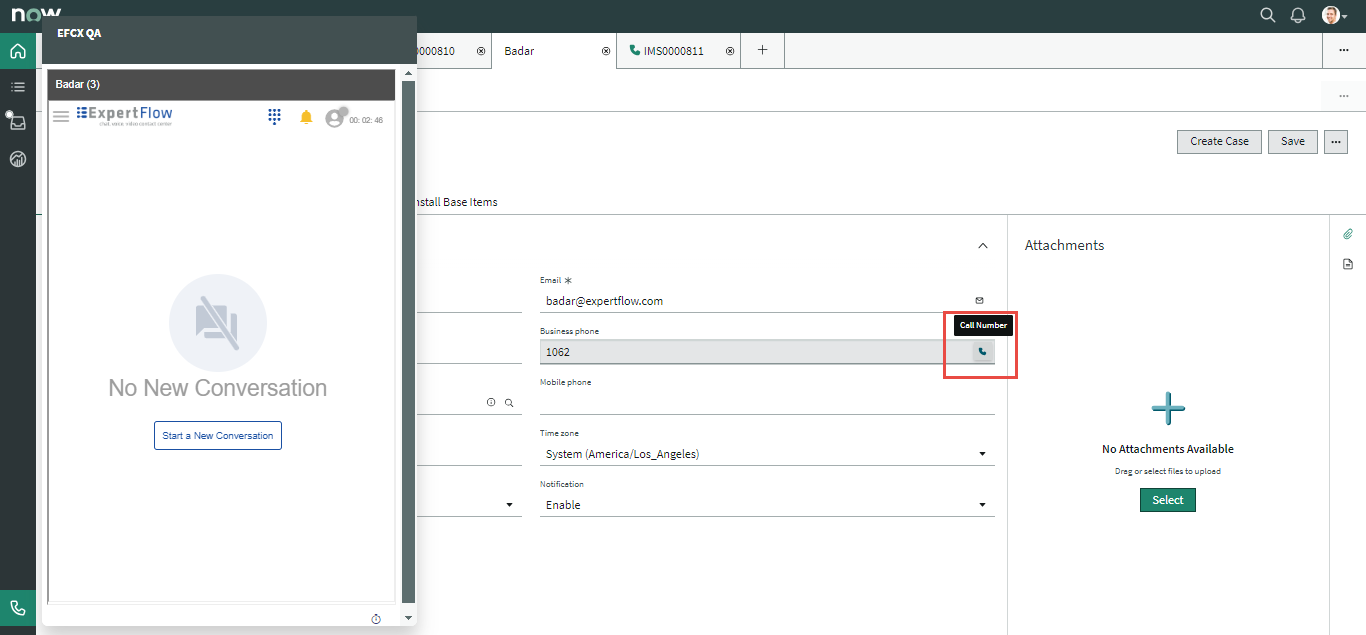Open the phone softphone icon at bottom-left
The width and height of the screenshot is (1366, 635).
pos(18,608)
